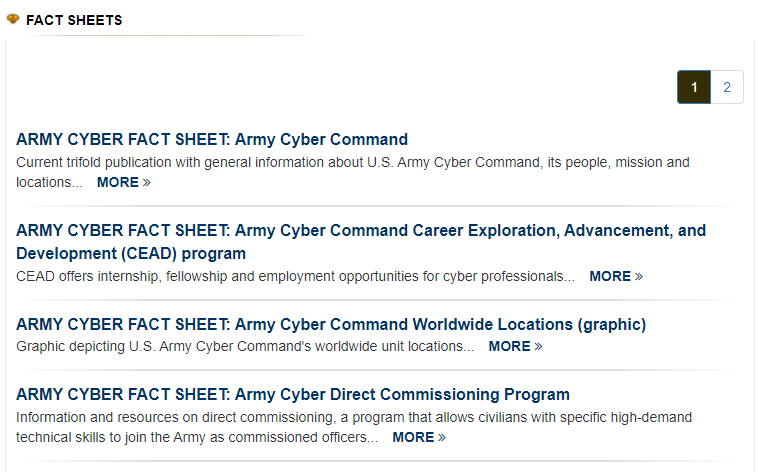Click the 'Information and resources on direct commissioning' text
Image resolution: width=758 pixels, height=472 pixels.
354,427
